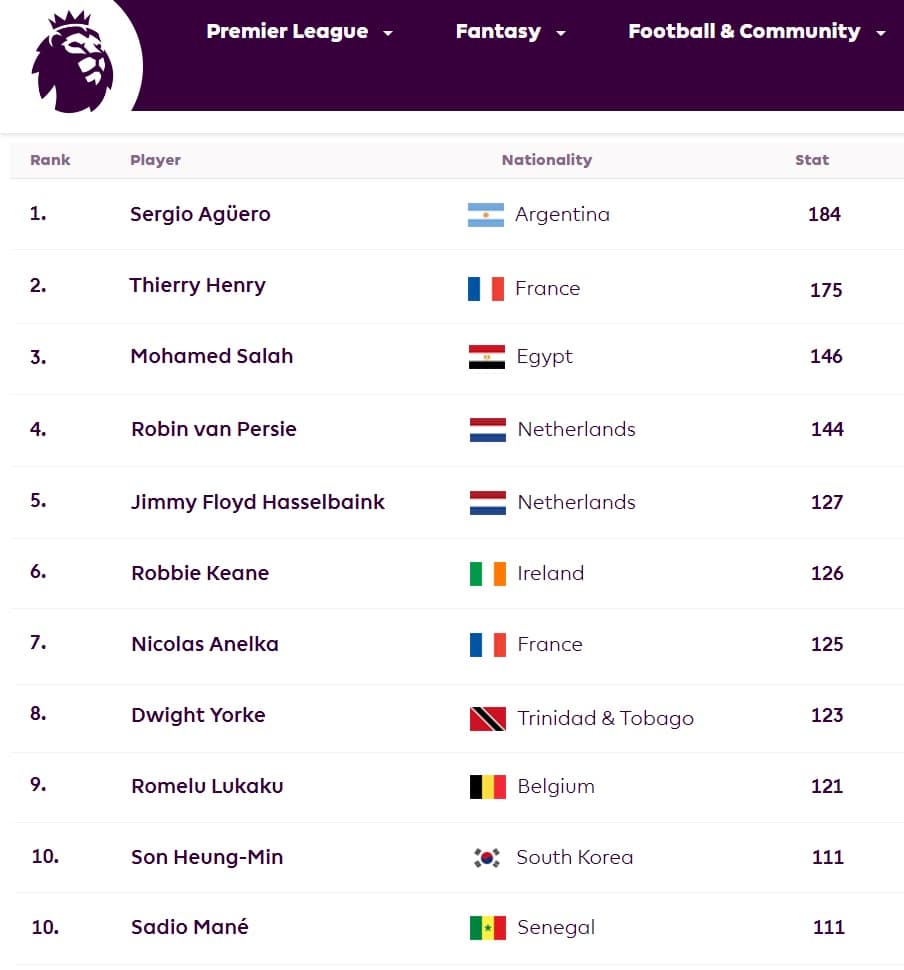
Task: Open the Fantasy menu item
Action: coord(498,32)
